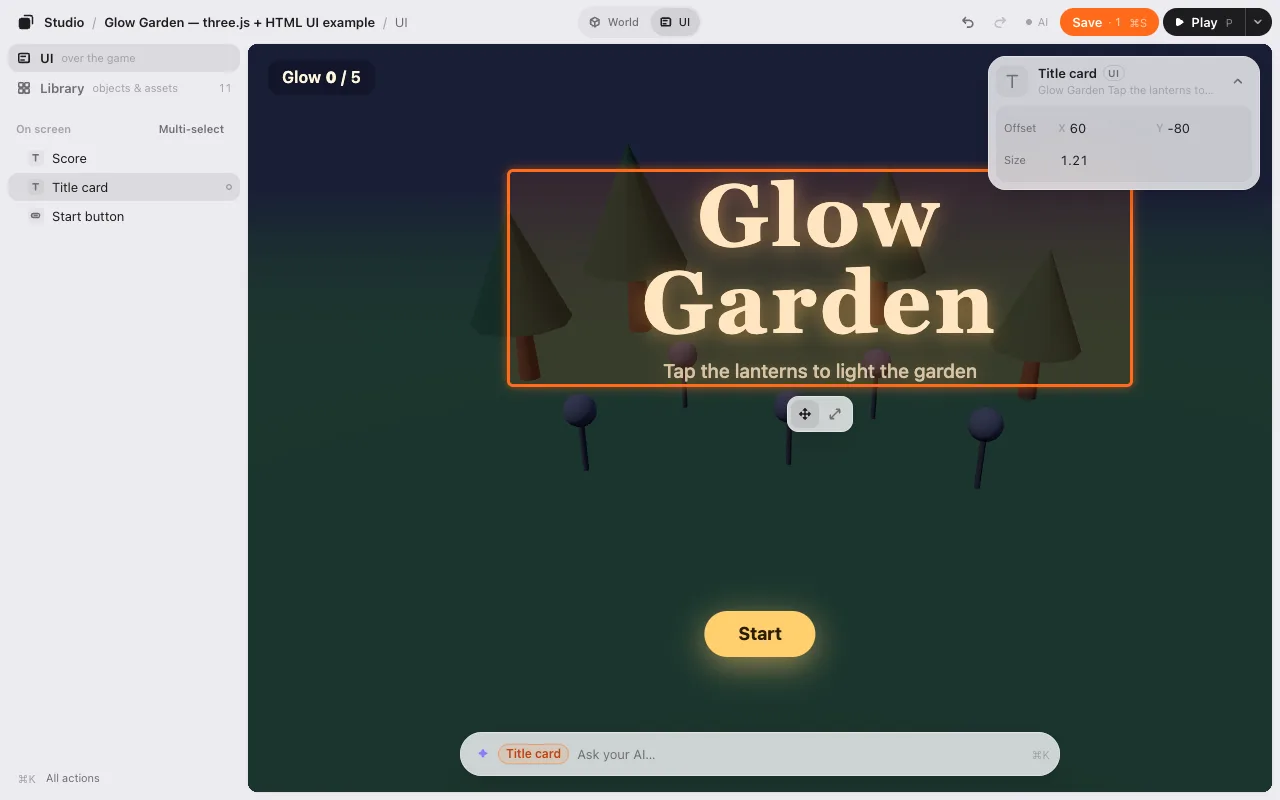The height and width of the screenshot is (800, 1280).
Task: Select the Start button list item
Action: 124,216
